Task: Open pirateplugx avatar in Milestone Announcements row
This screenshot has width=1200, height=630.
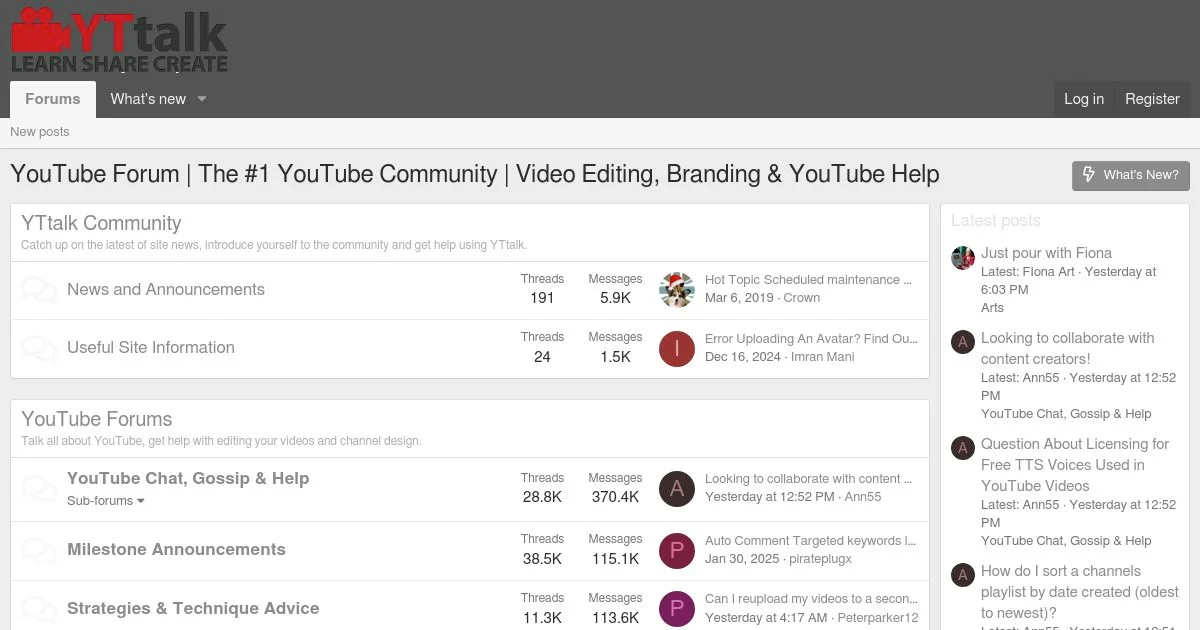Action: [677, 550]
